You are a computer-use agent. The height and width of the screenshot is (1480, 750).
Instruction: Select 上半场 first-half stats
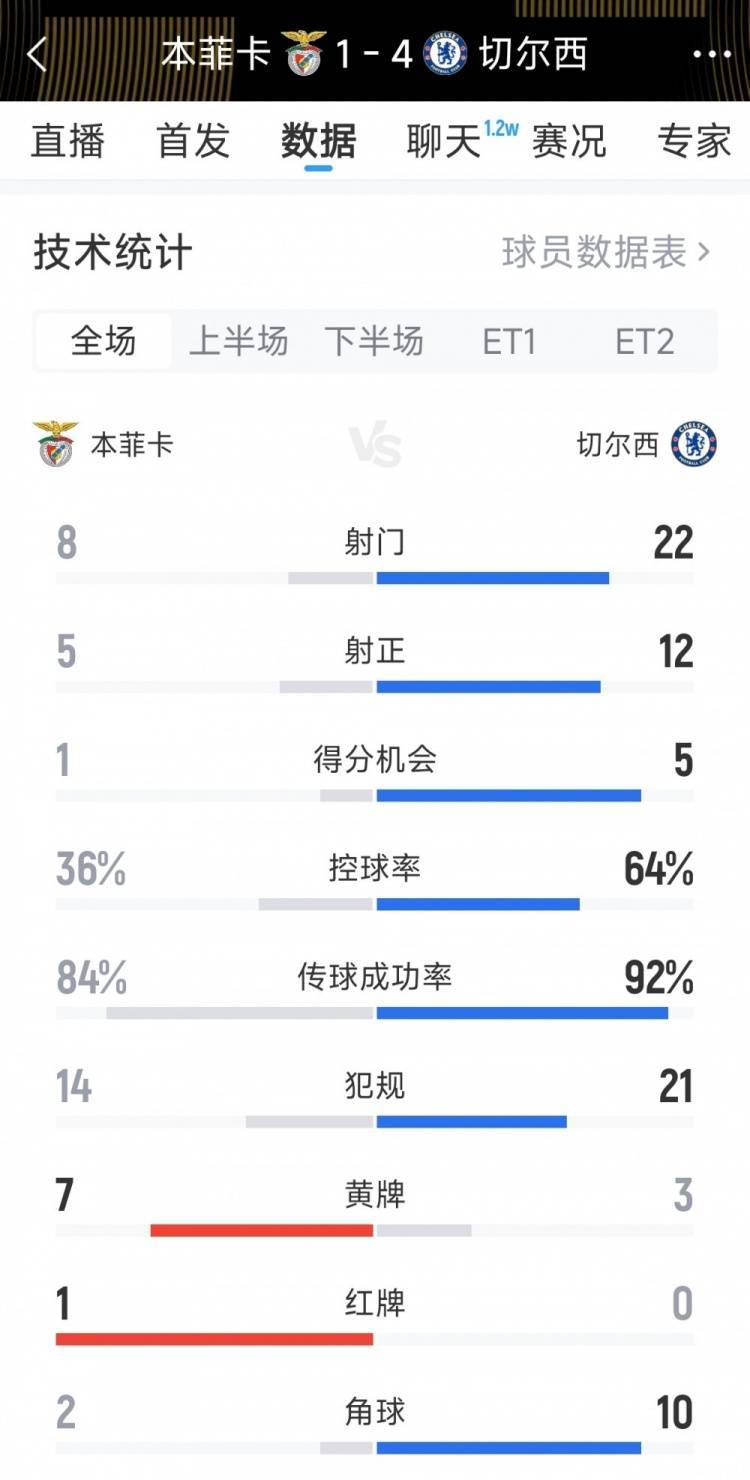click(x=238, y=342)
